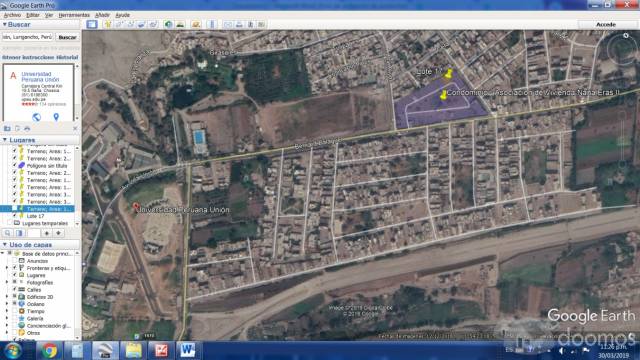Click the yellow Lote 17 pushpin on map
This screenshot has height=360, width=640.
449,74
